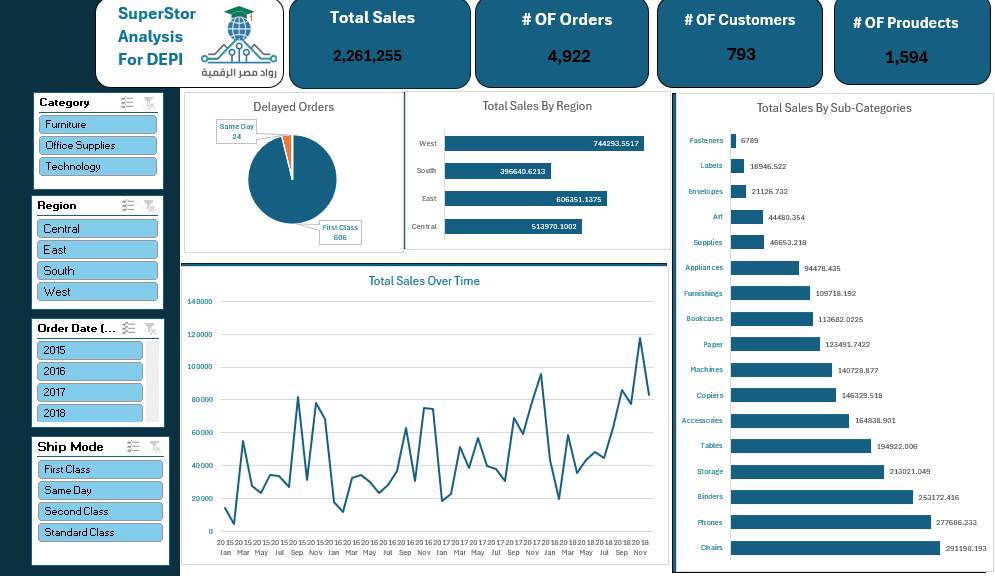The height and width of the screenshot is (576, 995).
Task: Filter by Office Supplies category
Action: click(x=98, y=145)
